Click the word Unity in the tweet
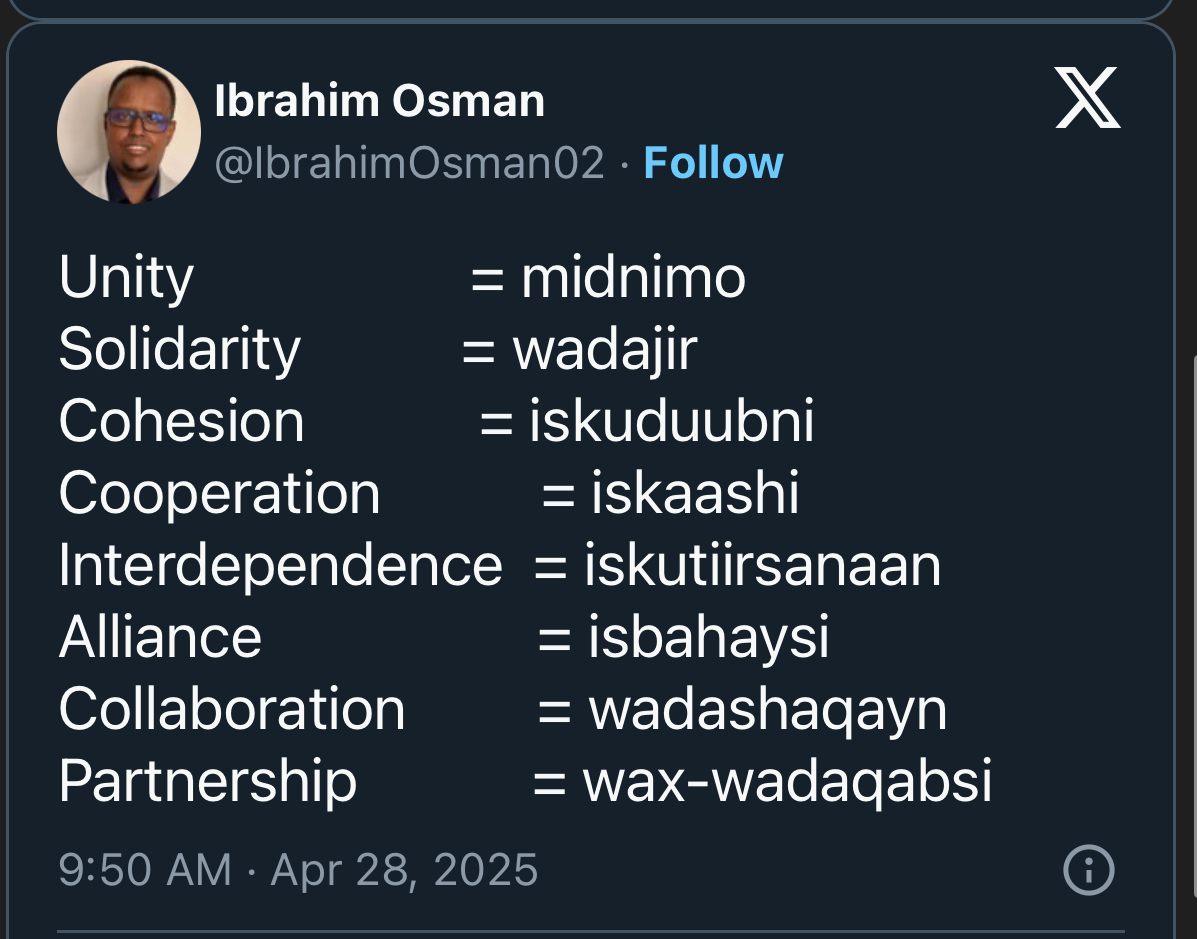The height and width of the screenshot is (939, 1197). coord(126,278)
